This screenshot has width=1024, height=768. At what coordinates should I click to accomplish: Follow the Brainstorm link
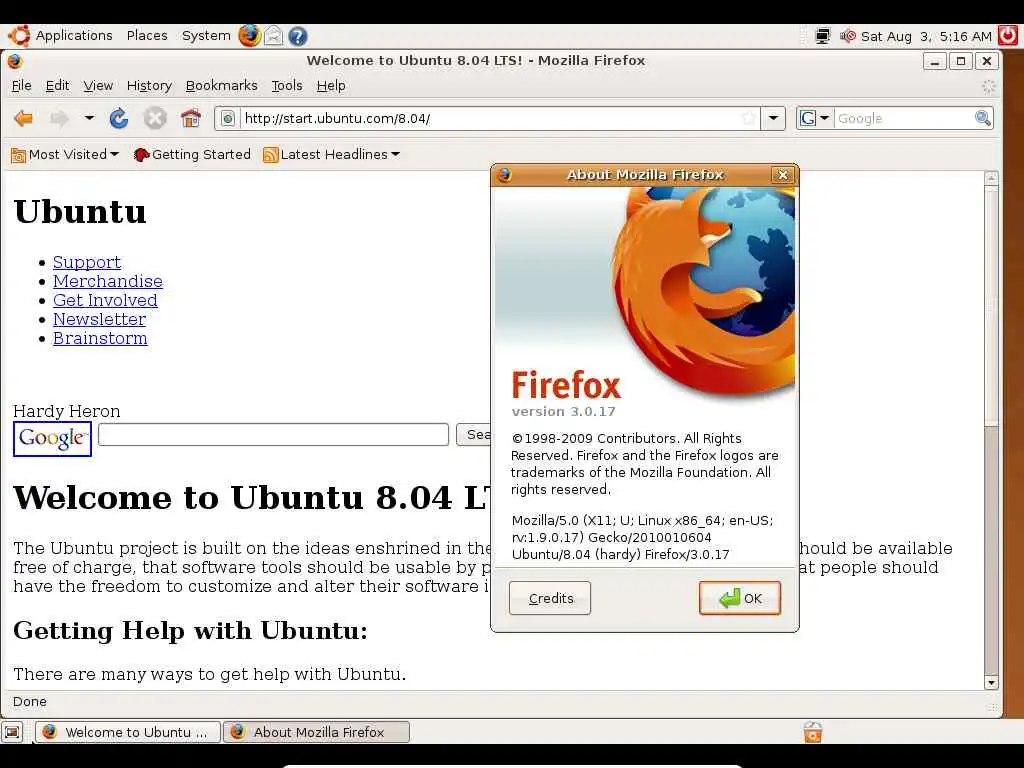100,338
